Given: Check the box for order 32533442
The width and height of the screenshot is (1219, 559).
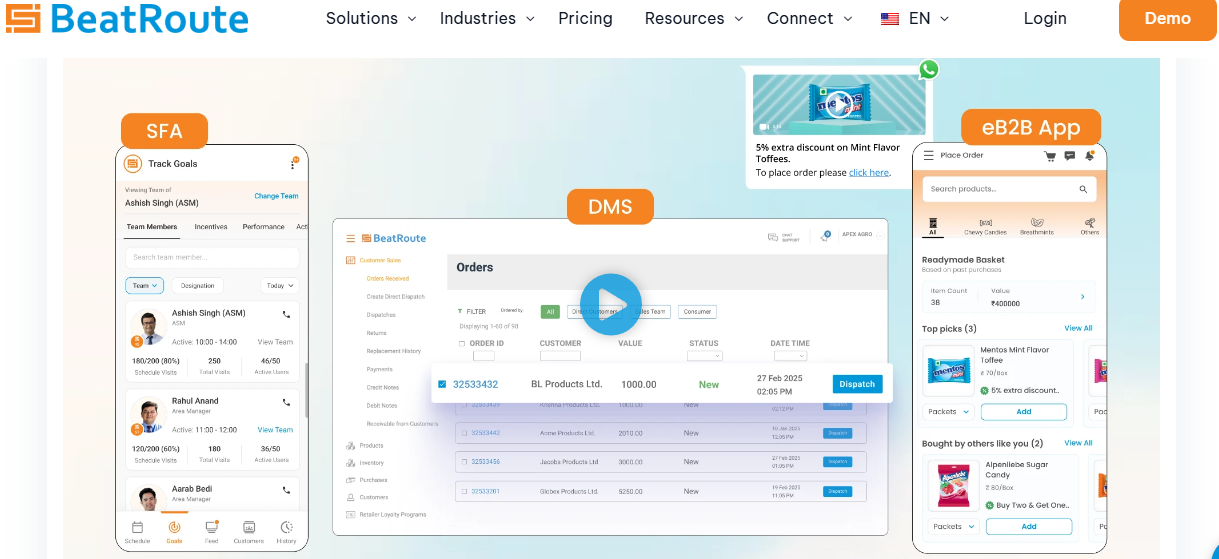Looking at the screenshot, I should pos(465,433).
